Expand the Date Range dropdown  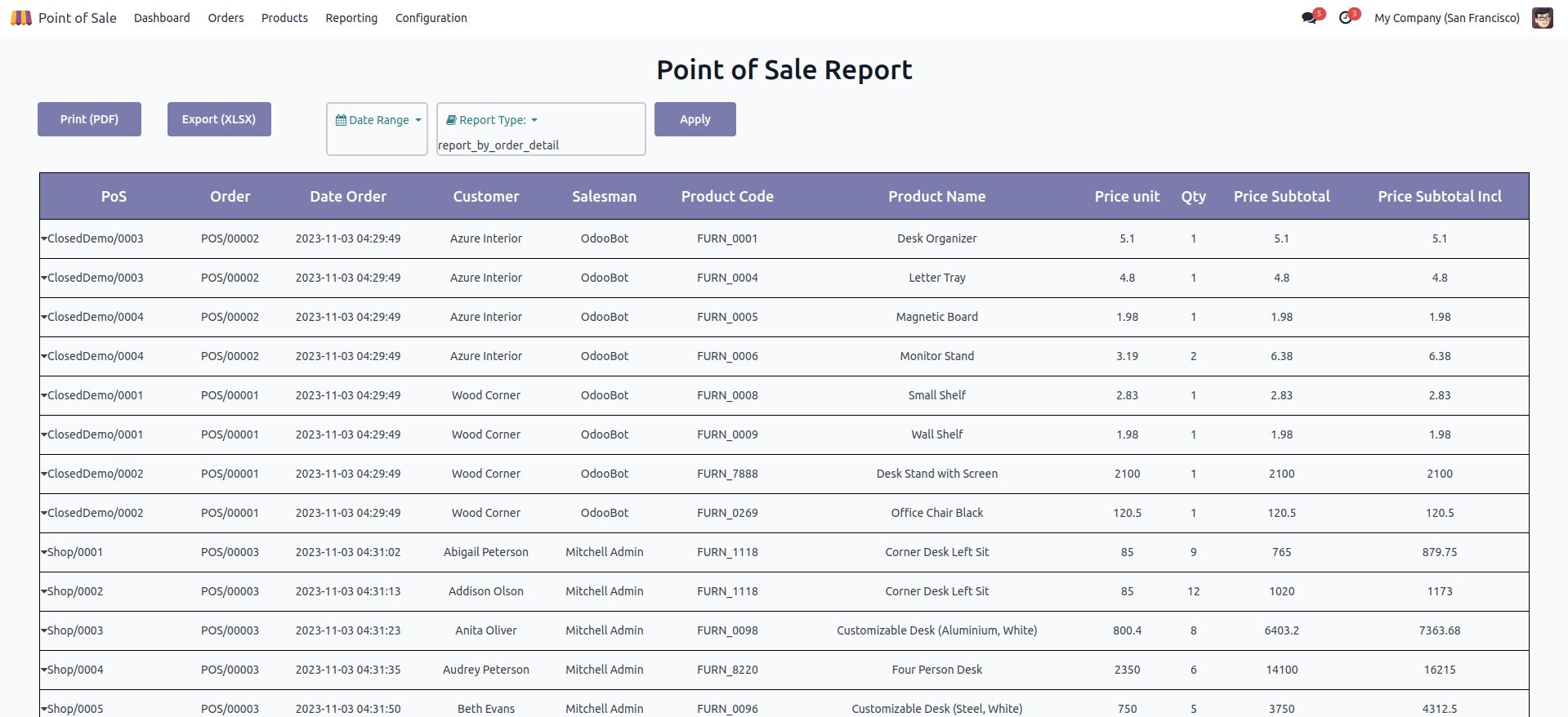(x=378, y=120)
